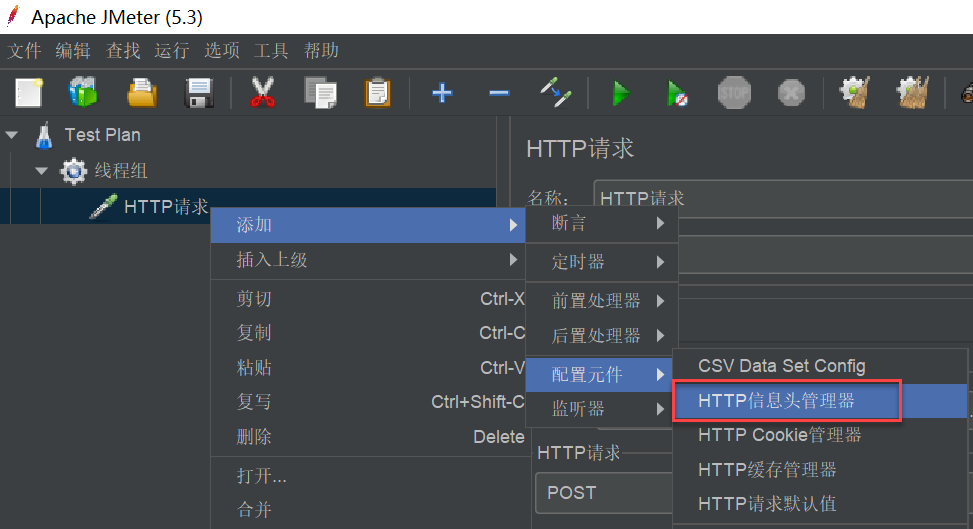
Task: Expand all with the plus icon
Action: [x=442, y=93]
